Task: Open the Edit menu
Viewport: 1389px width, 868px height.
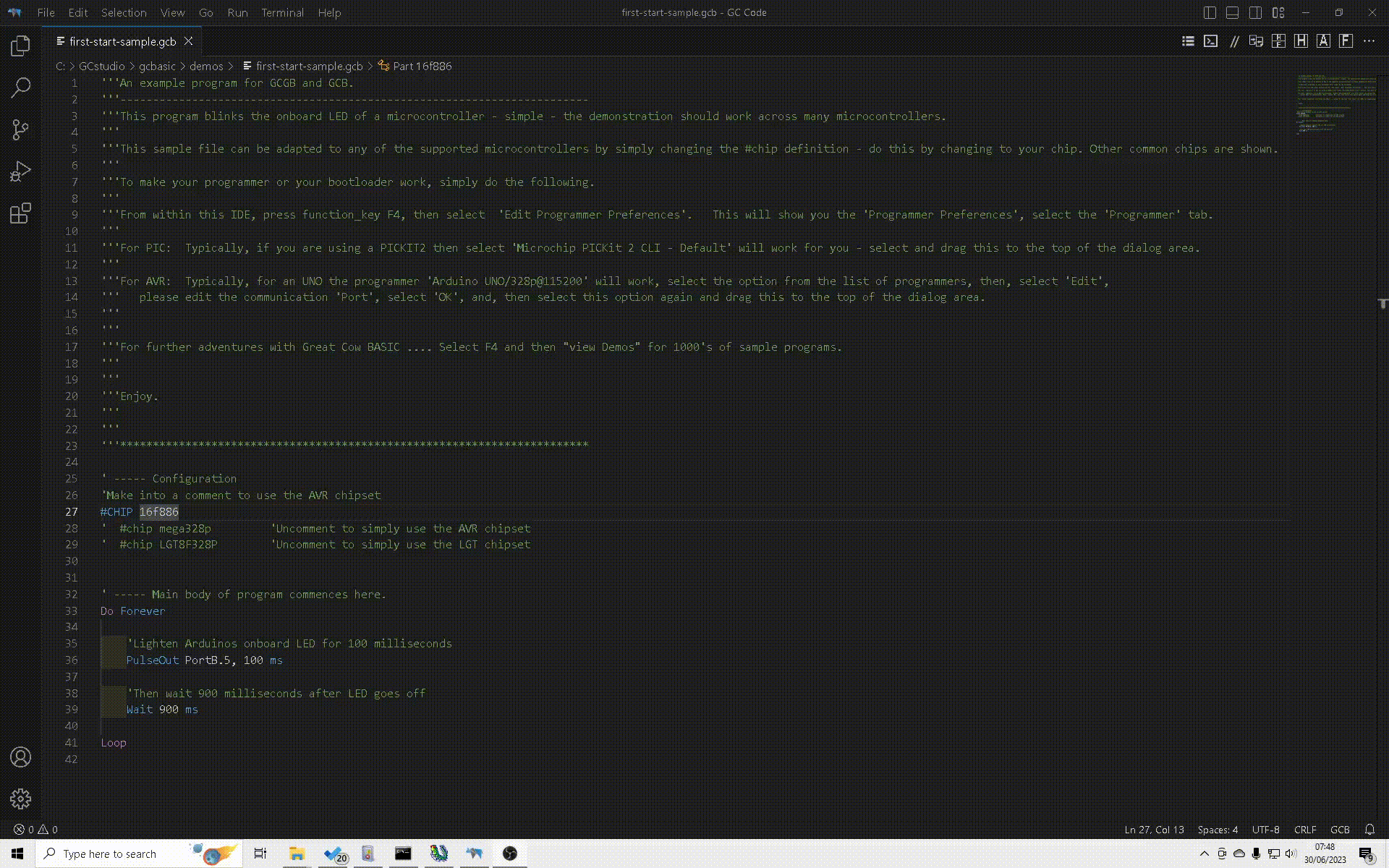Action: coord(77,12)
